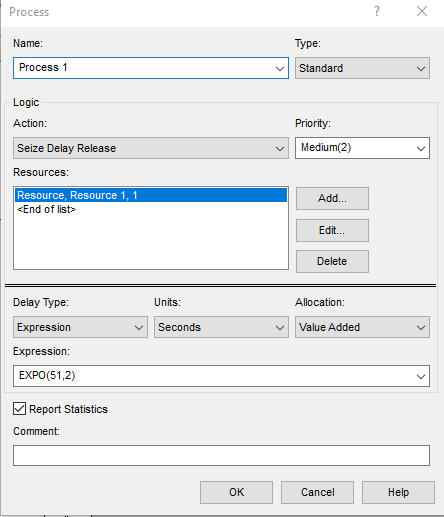The width and height of the screenshot is (444, 517).
Task: Click the question mark help icon in title bar
Action: pos(377,12)
